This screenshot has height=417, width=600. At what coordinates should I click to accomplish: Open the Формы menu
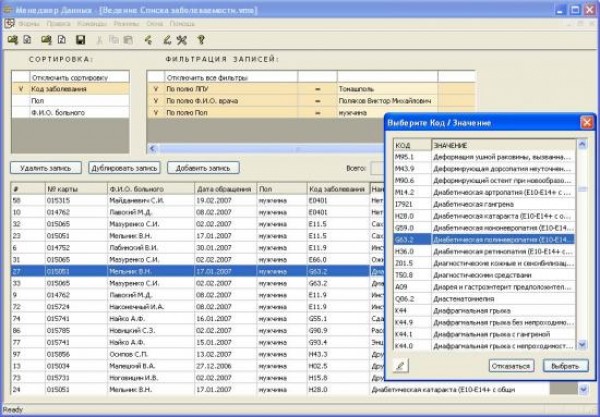[x=29, y=22]
